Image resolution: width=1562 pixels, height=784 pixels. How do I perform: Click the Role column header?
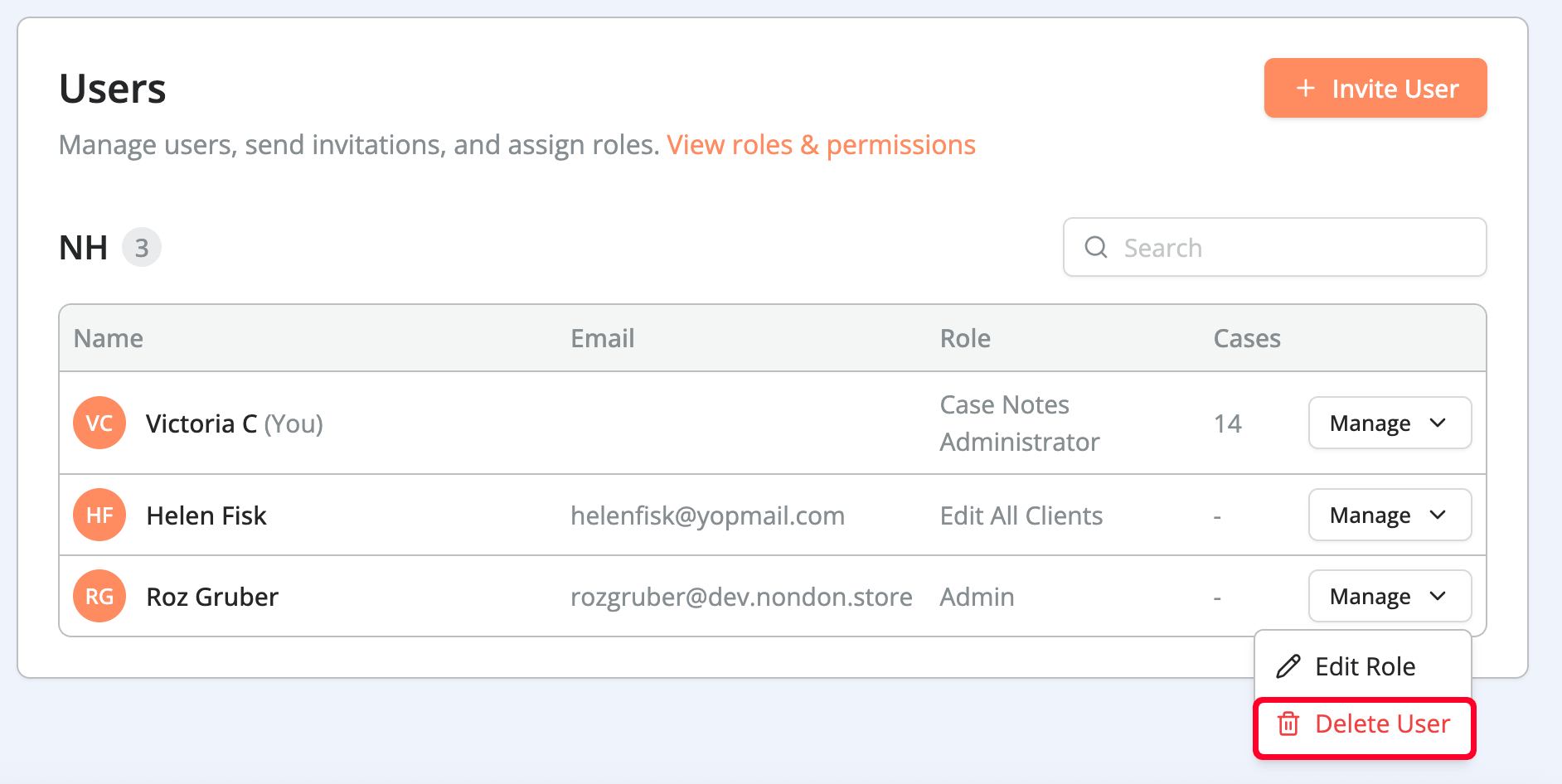coord(965,338)
